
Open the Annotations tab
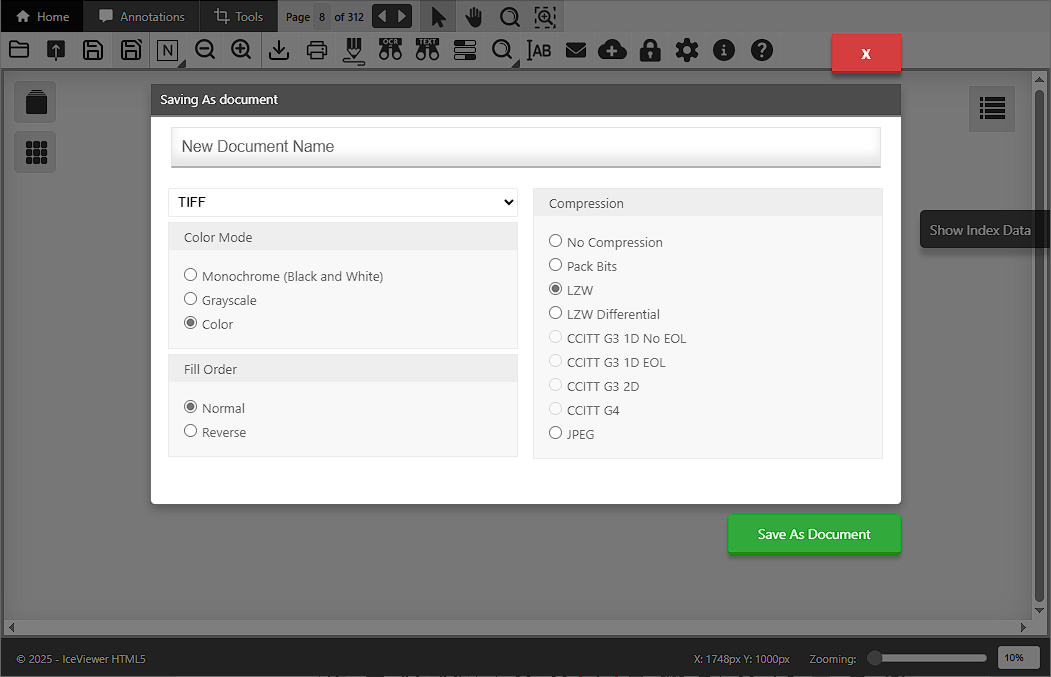click(x=141, y=17)
